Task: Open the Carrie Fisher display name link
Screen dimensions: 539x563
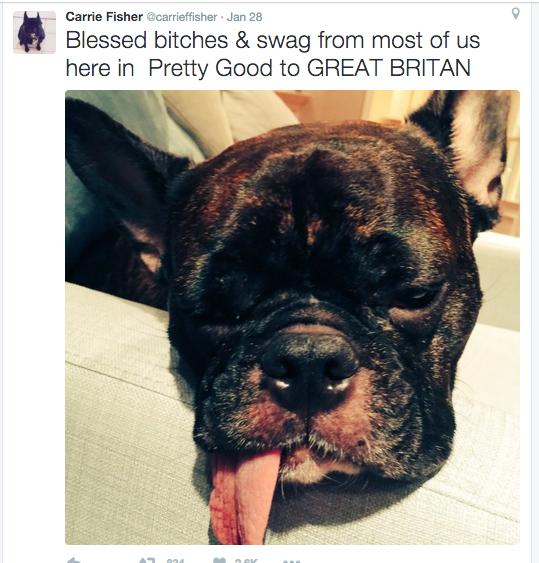Action: tap(104, 17)
